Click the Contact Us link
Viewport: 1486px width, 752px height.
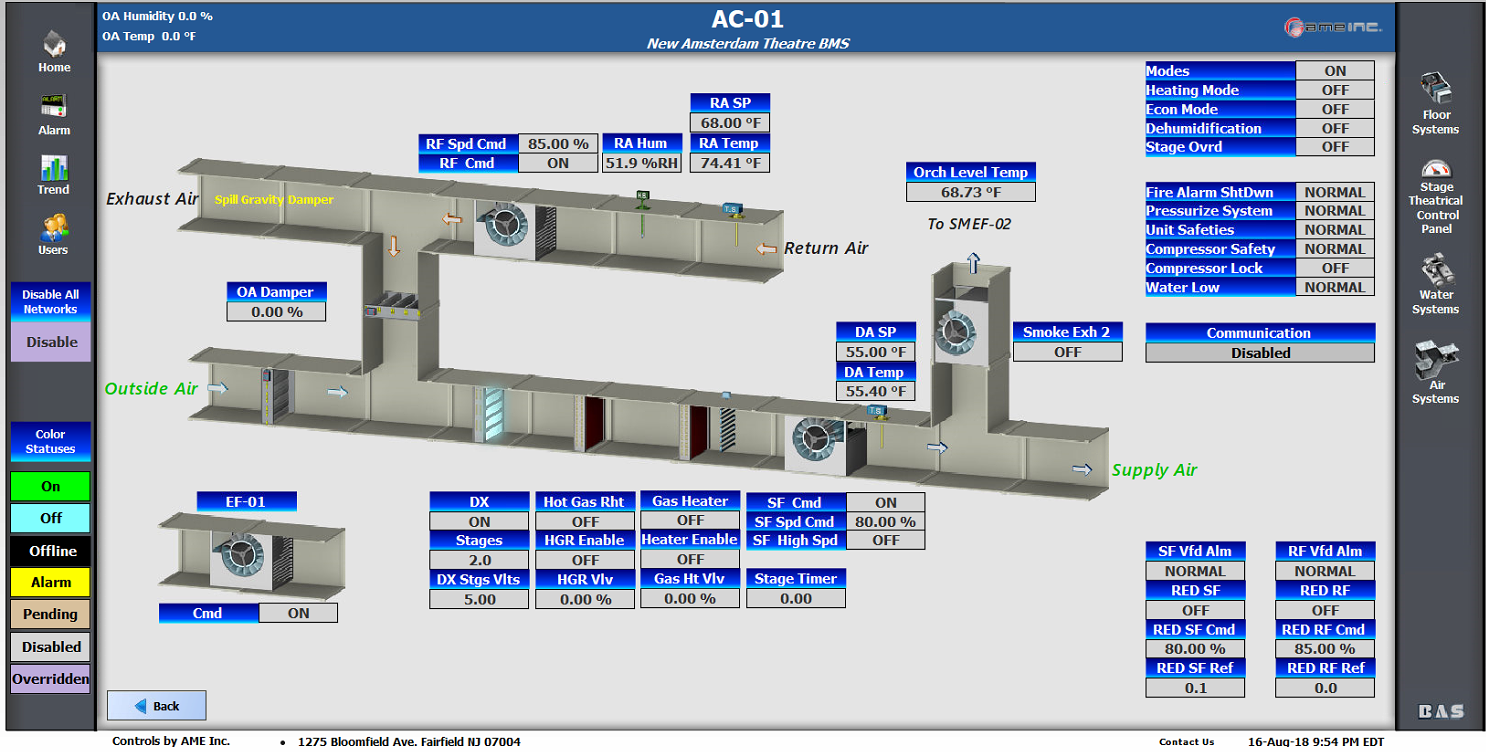[1186, 742]
